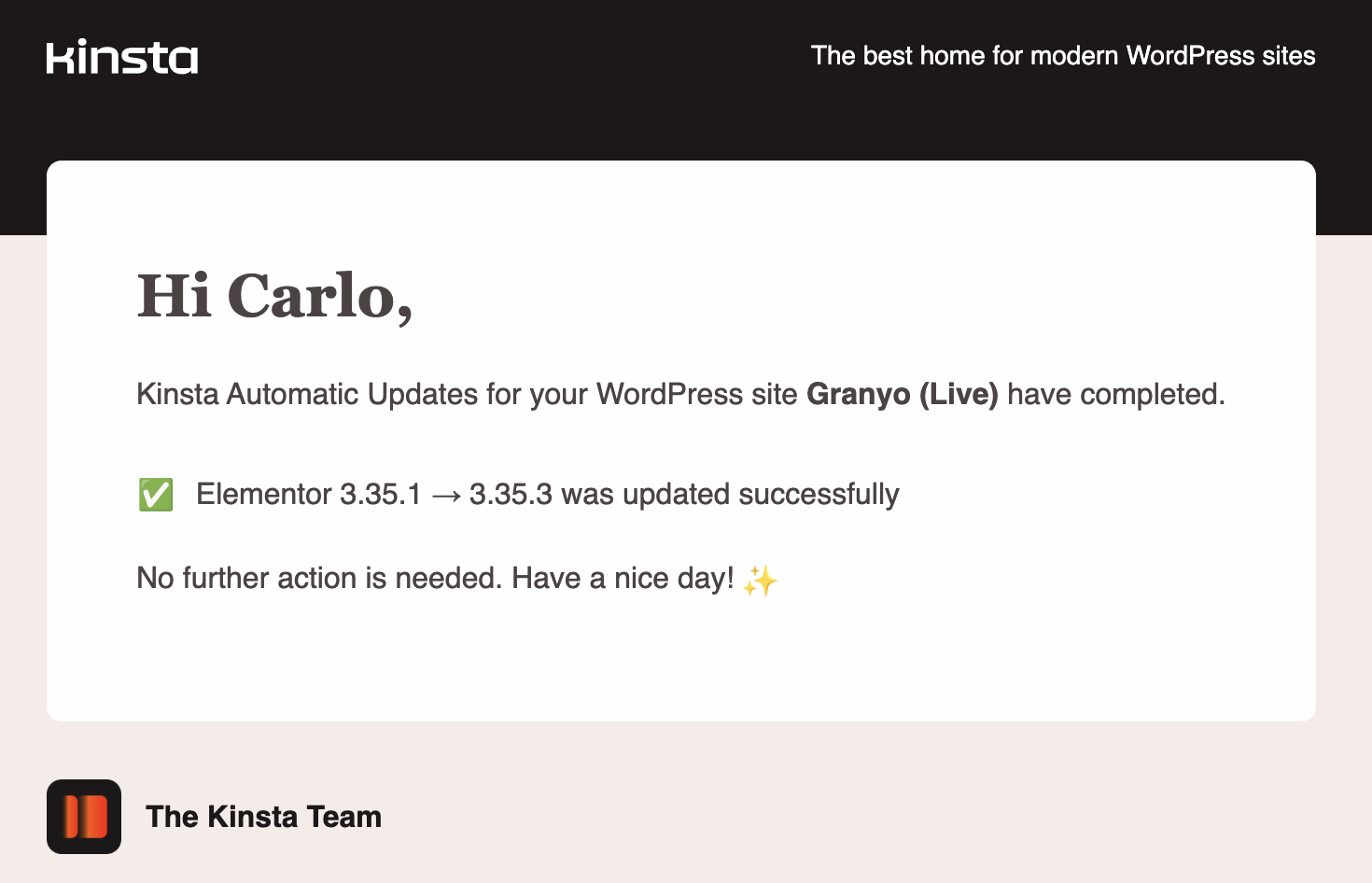Click "The Kinsta Team" signature text
This screenshot has height=883, width=1372.
coord(264,817)
